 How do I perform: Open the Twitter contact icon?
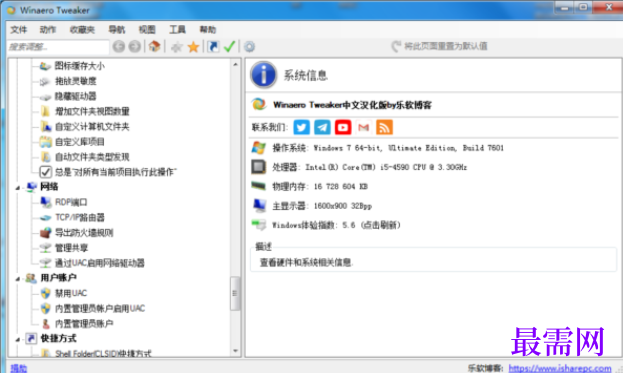[302, 128]
